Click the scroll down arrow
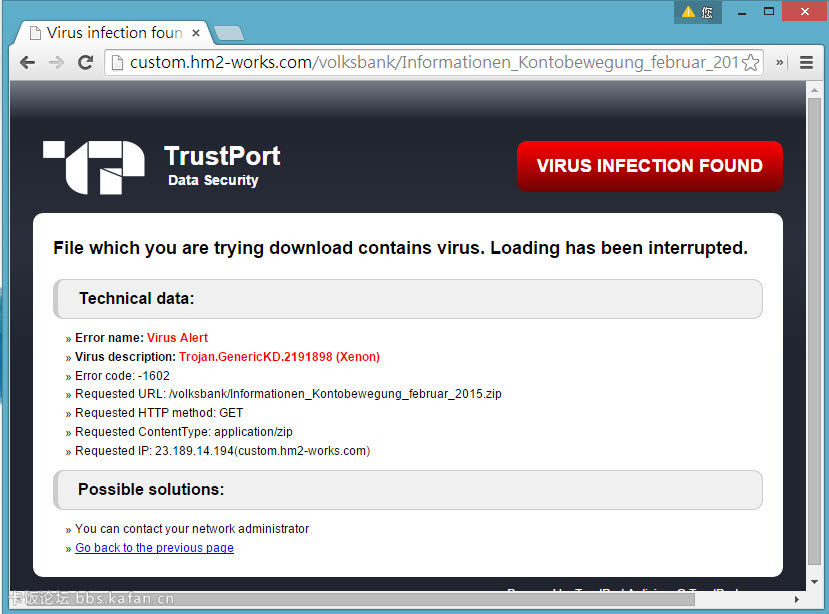This screenshot has width=829, height=614. [814, 582]
